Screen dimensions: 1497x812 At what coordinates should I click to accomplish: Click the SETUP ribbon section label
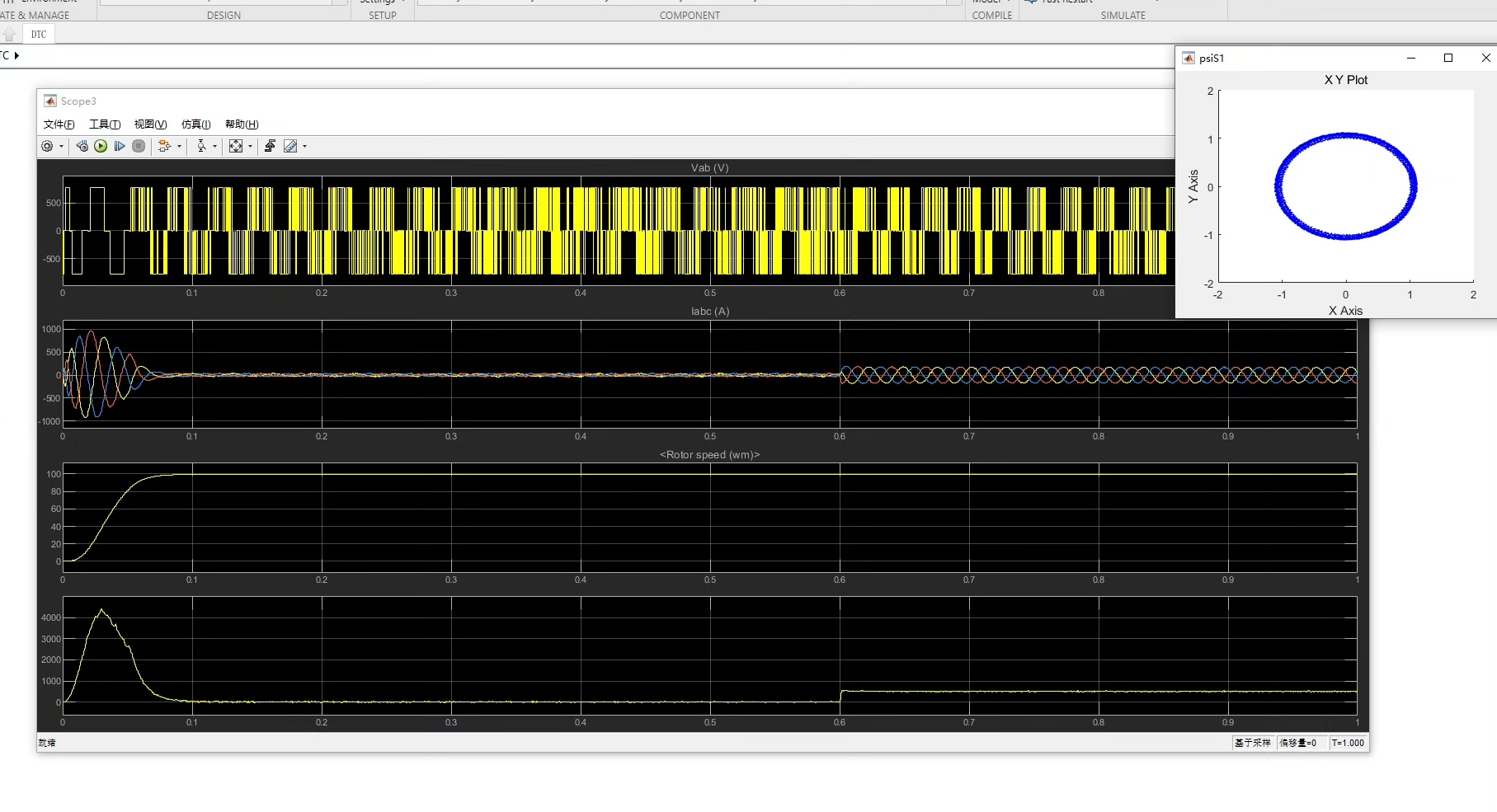coord(383,16)
